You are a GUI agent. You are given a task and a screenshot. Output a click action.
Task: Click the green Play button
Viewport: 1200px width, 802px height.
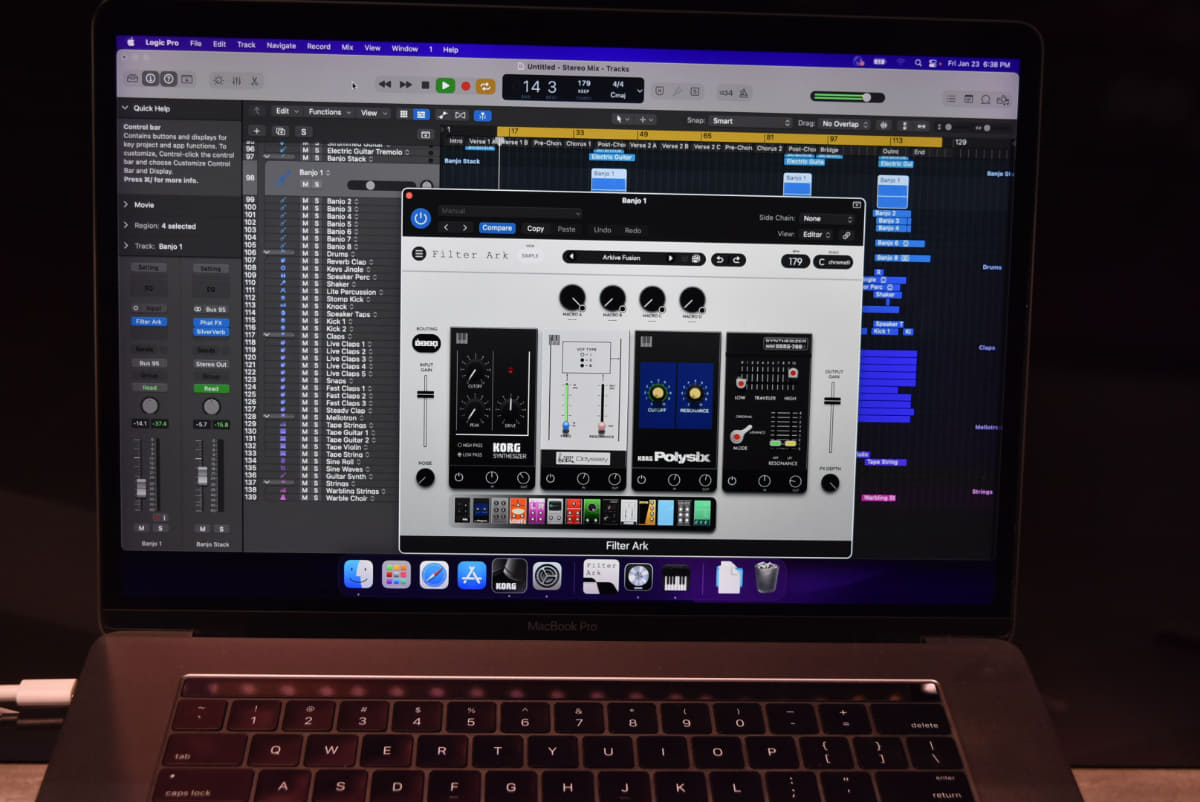pos(445,86)
